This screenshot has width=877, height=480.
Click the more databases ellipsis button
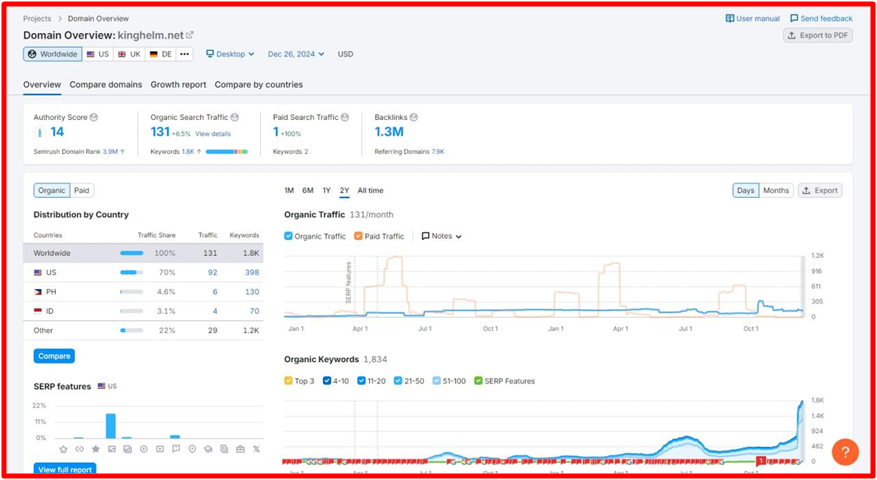click(185, 54)
